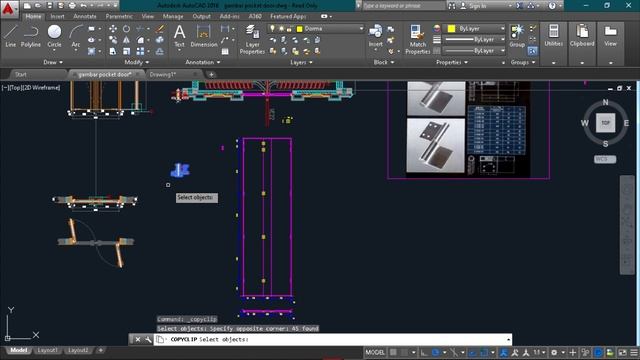Switch to the Start tab

click(x=20, y=74)
